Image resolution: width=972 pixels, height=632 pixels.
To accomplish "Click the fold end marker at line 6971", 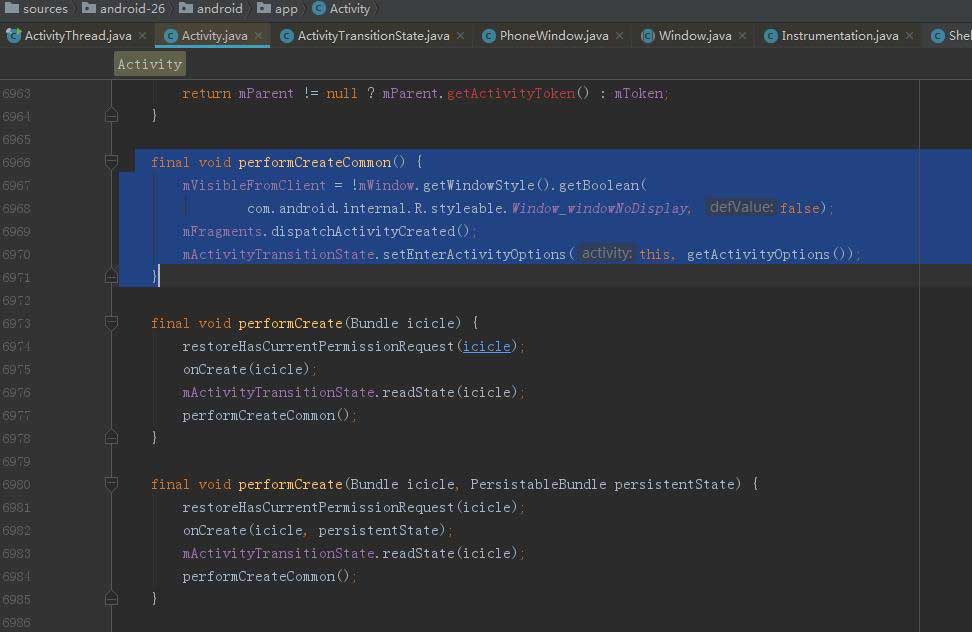I will click(112, 276).
